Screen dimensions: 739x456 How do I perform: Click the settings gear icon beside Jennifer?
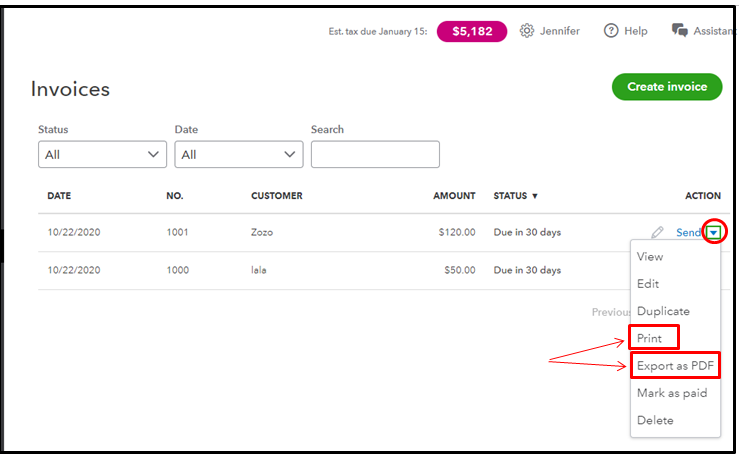[526, 31]
